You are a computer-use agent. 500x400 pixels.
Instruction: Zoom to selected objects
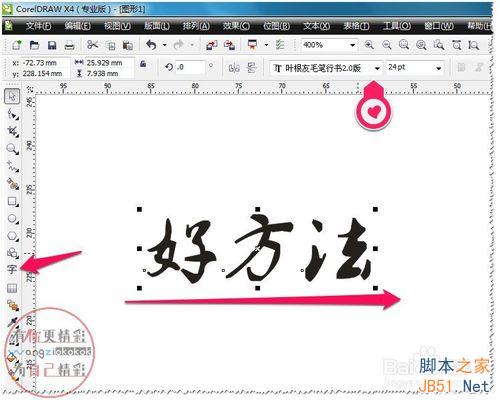[x=404, y=45]
